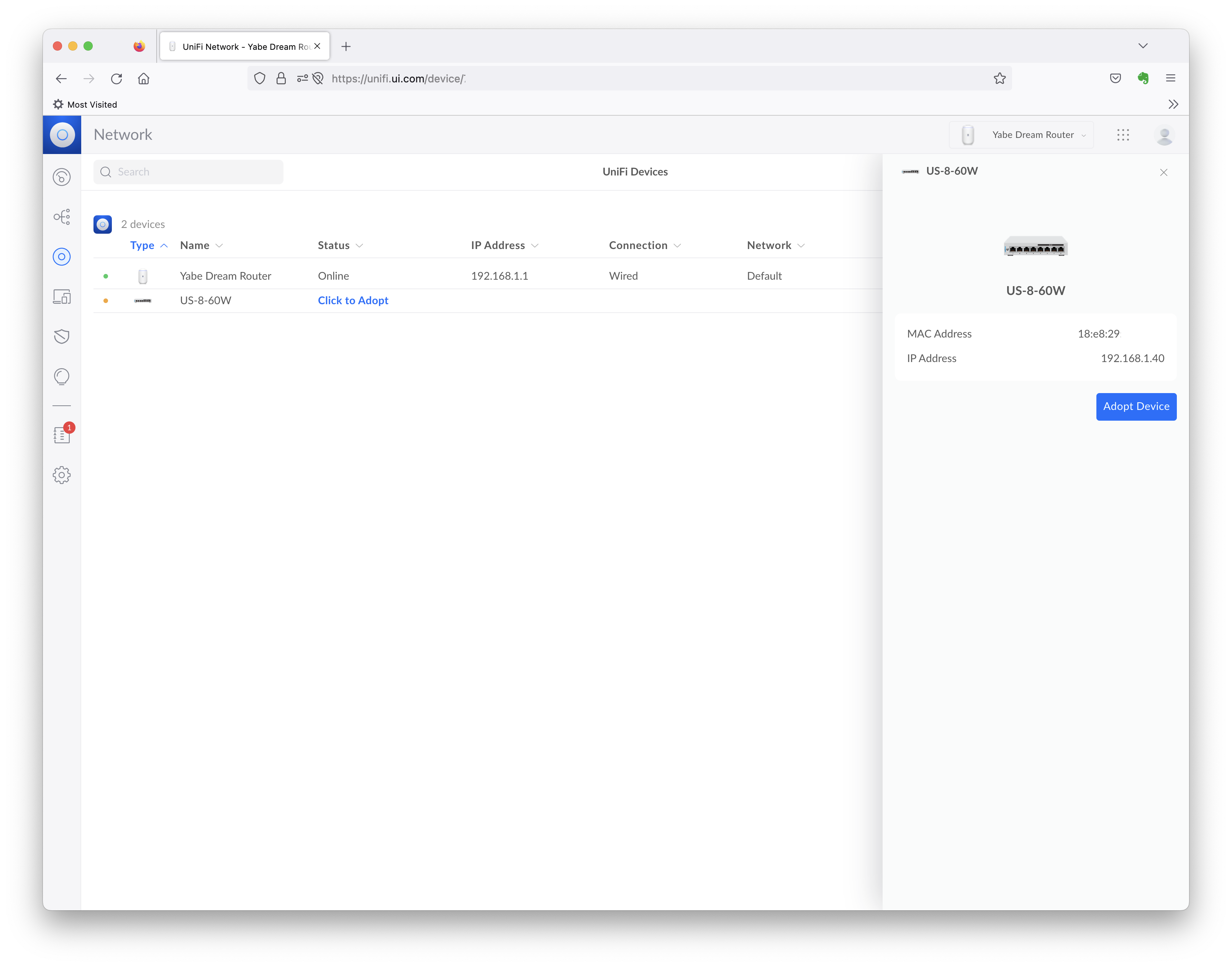Screen dimensions: 1232x967
Task: Sort devices by IP Address column
Action: point(505,245)
